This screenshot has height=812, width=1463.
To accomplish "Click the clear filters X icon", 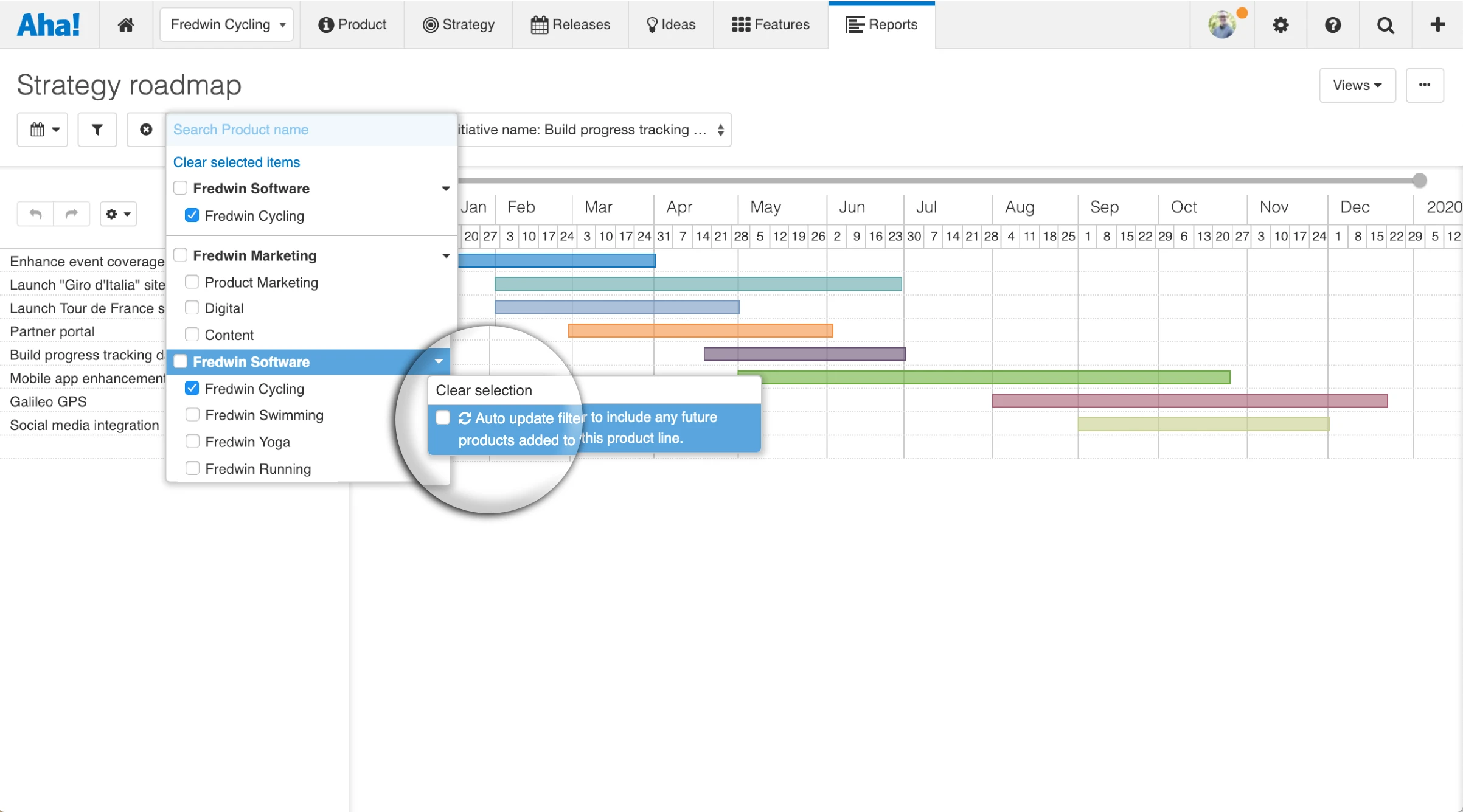I will point(146,130).
